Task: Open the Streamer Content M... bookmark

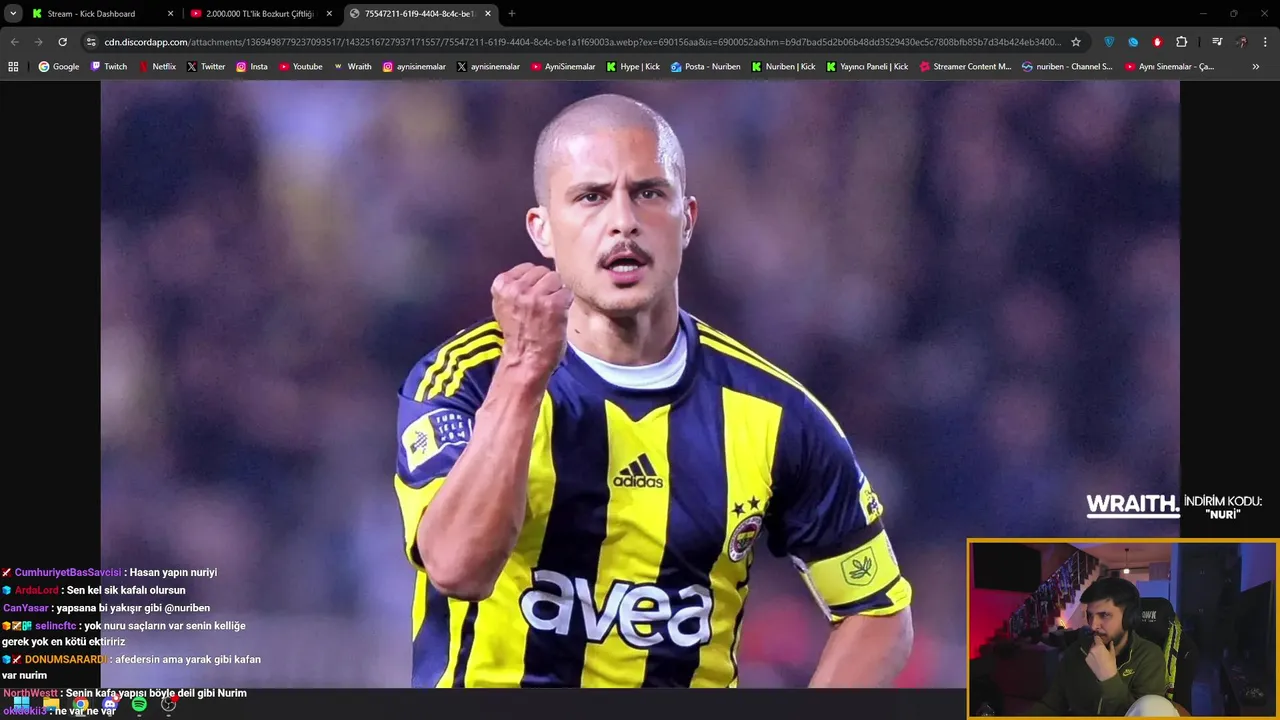Action: point(965,67)
